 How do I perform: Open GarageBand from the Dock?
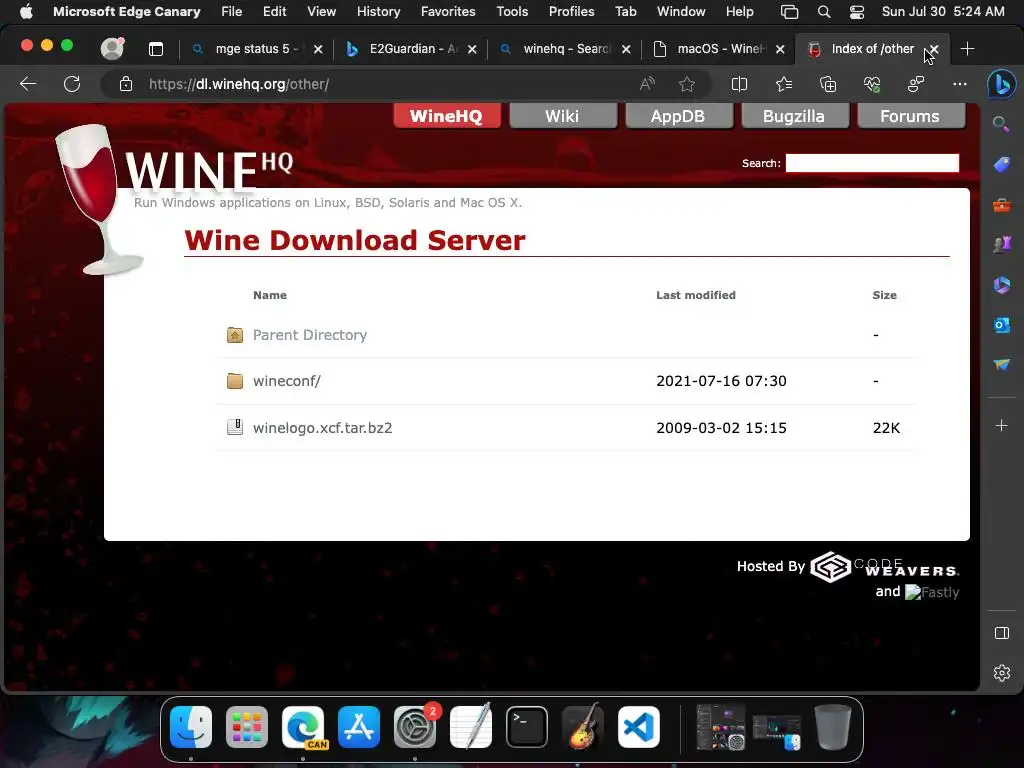click(x=583, y=727)
